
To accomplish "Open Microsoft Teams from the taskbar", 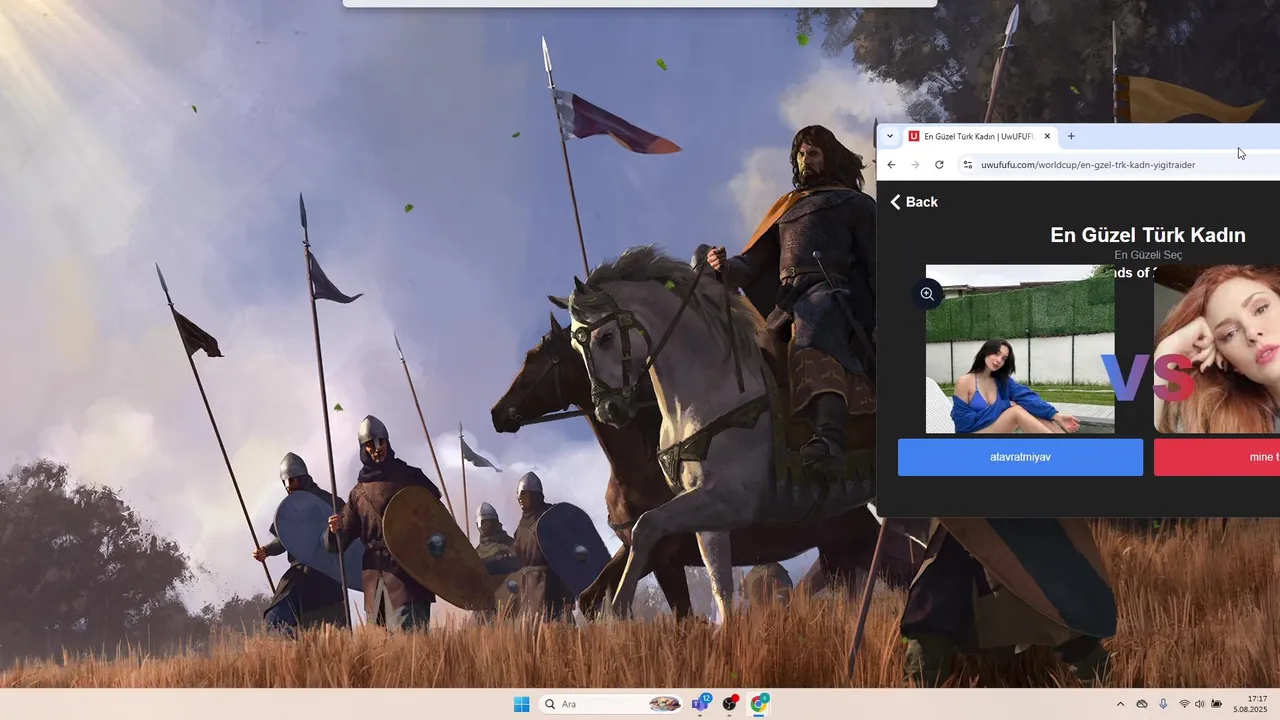I will click(701, 704).
